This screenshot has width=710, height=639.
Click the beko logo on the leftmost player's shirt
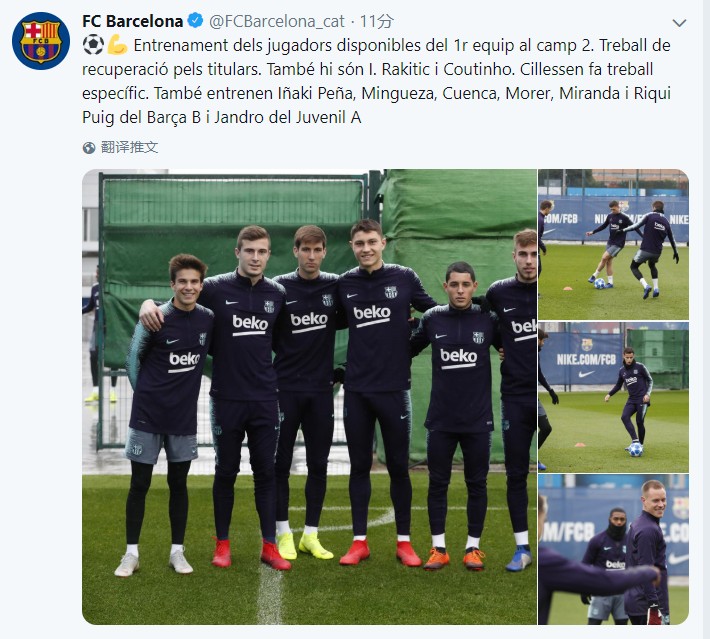click(x=184, y=361)
